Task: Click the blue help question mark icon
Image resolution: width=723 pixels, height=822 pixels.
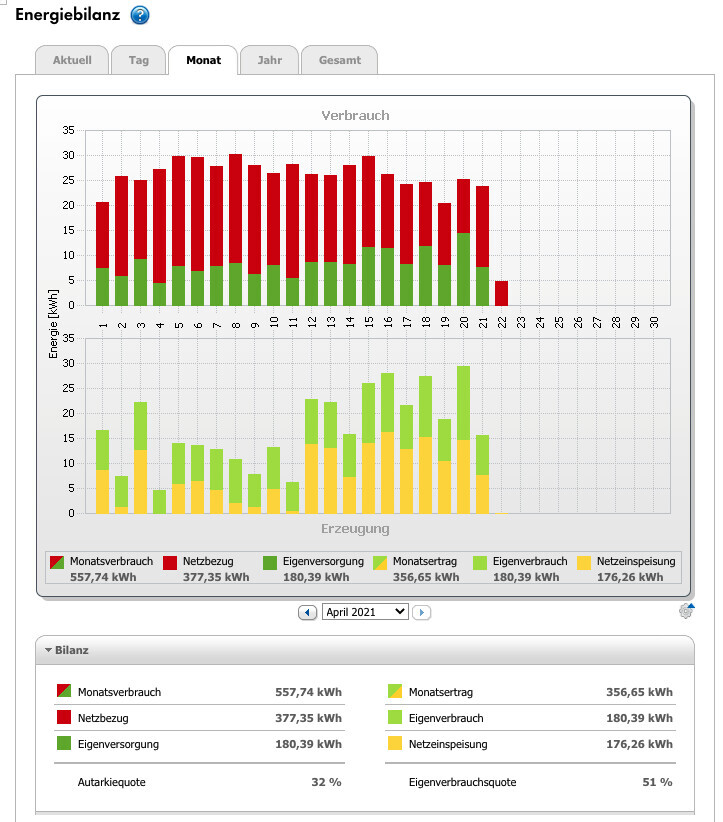Action: click(140, 16)
